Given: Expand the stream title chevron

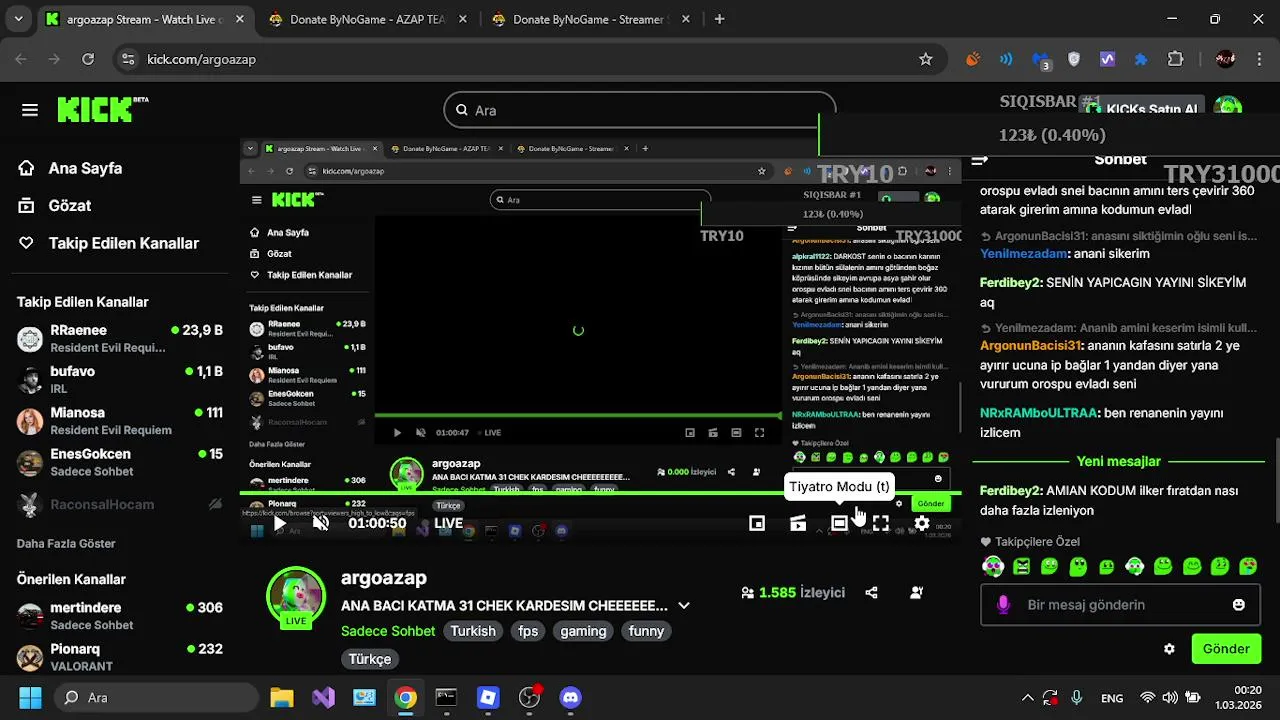Looking at the screenshot, I should (x=684, y=605).
